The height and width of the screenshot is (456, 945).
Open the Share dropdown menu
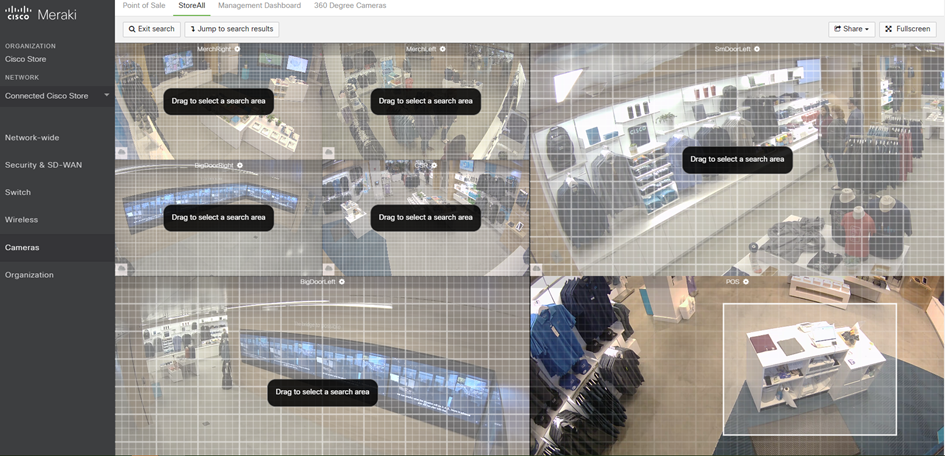point(851,29)
